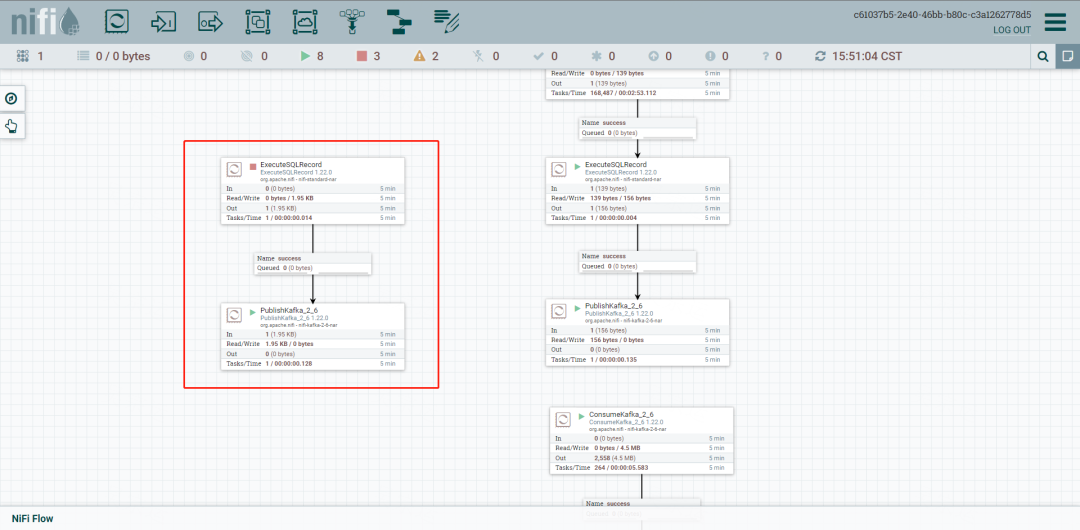Click the green run triangle on ConsumeKafka_2_6

pyautogui.click(x=581, y=416)
